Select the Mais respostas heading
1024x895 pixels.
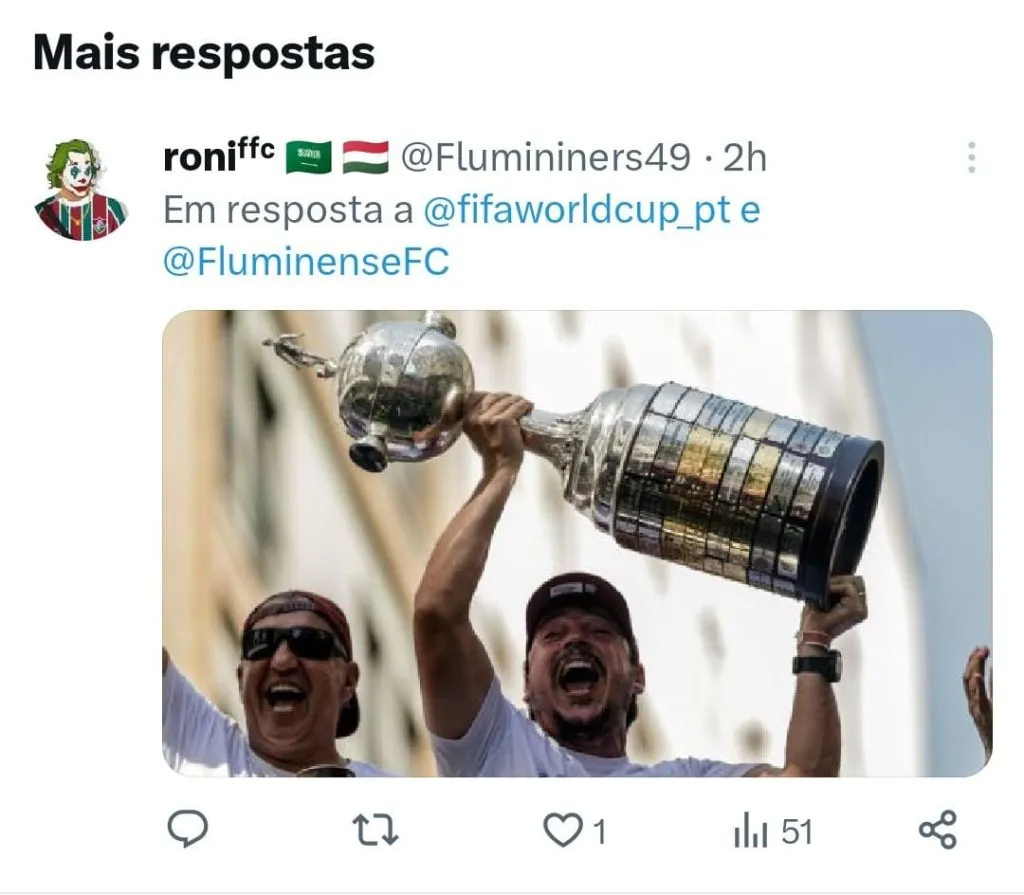[204, 52]
